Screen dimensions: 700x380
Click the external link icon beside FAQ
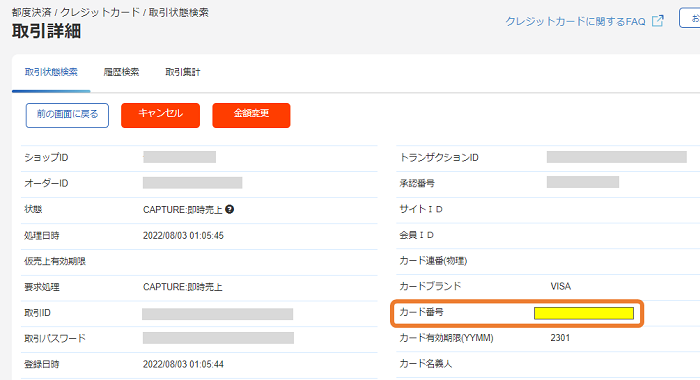(658, 21)
